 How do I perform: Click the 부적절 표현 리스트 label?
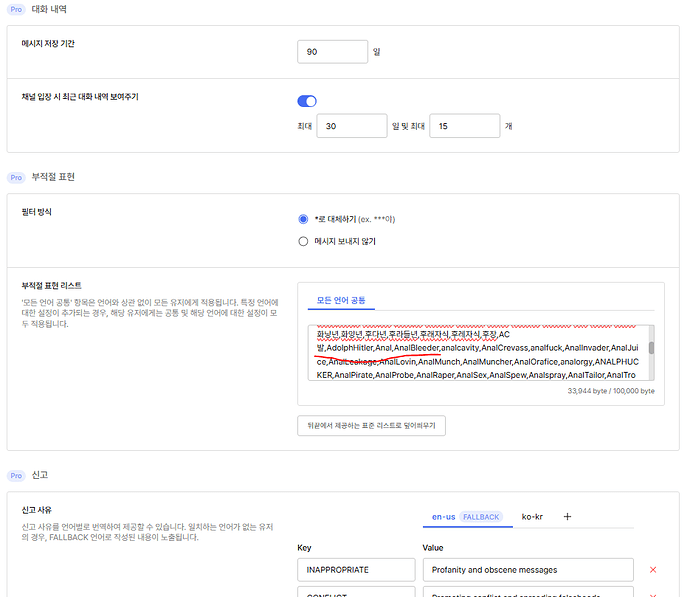51,286
